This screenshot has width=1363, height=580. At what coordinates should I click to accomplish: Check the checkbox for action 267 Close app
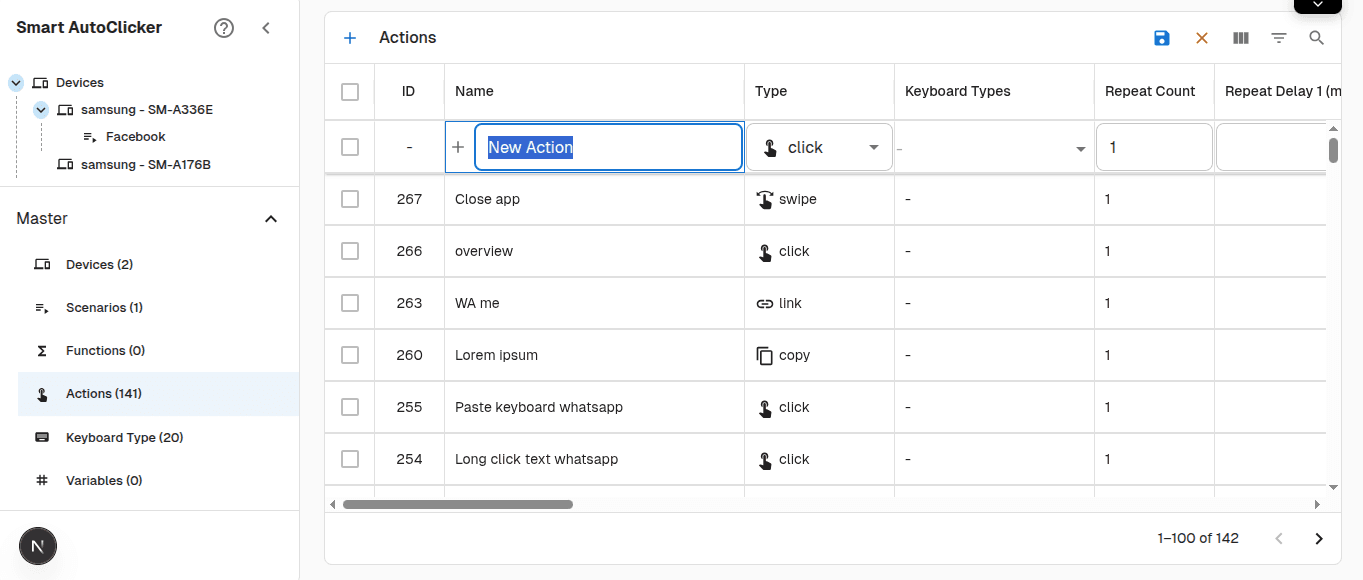coord(349,198)
